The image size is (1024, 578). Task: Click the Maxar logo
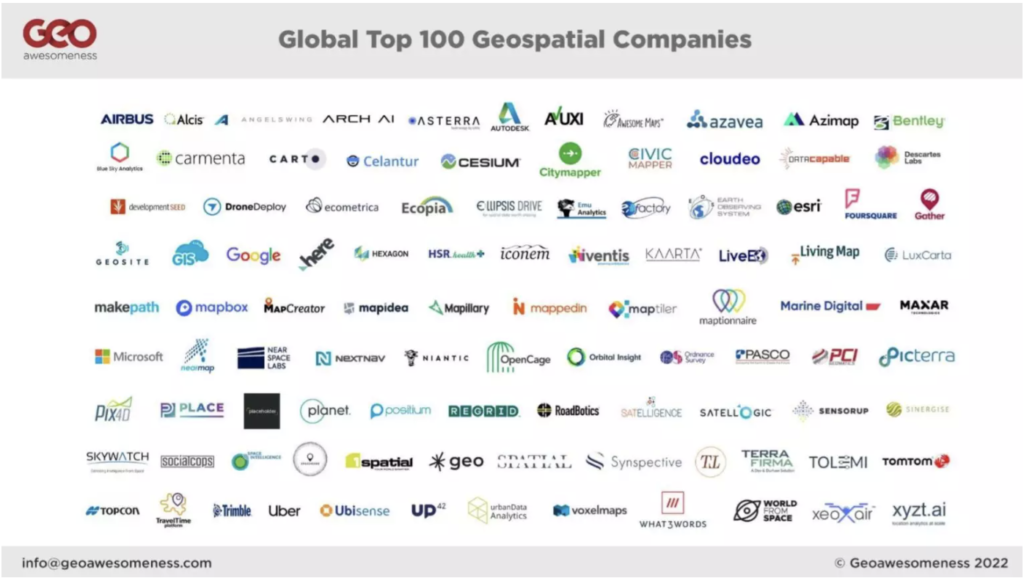point(924,306)
